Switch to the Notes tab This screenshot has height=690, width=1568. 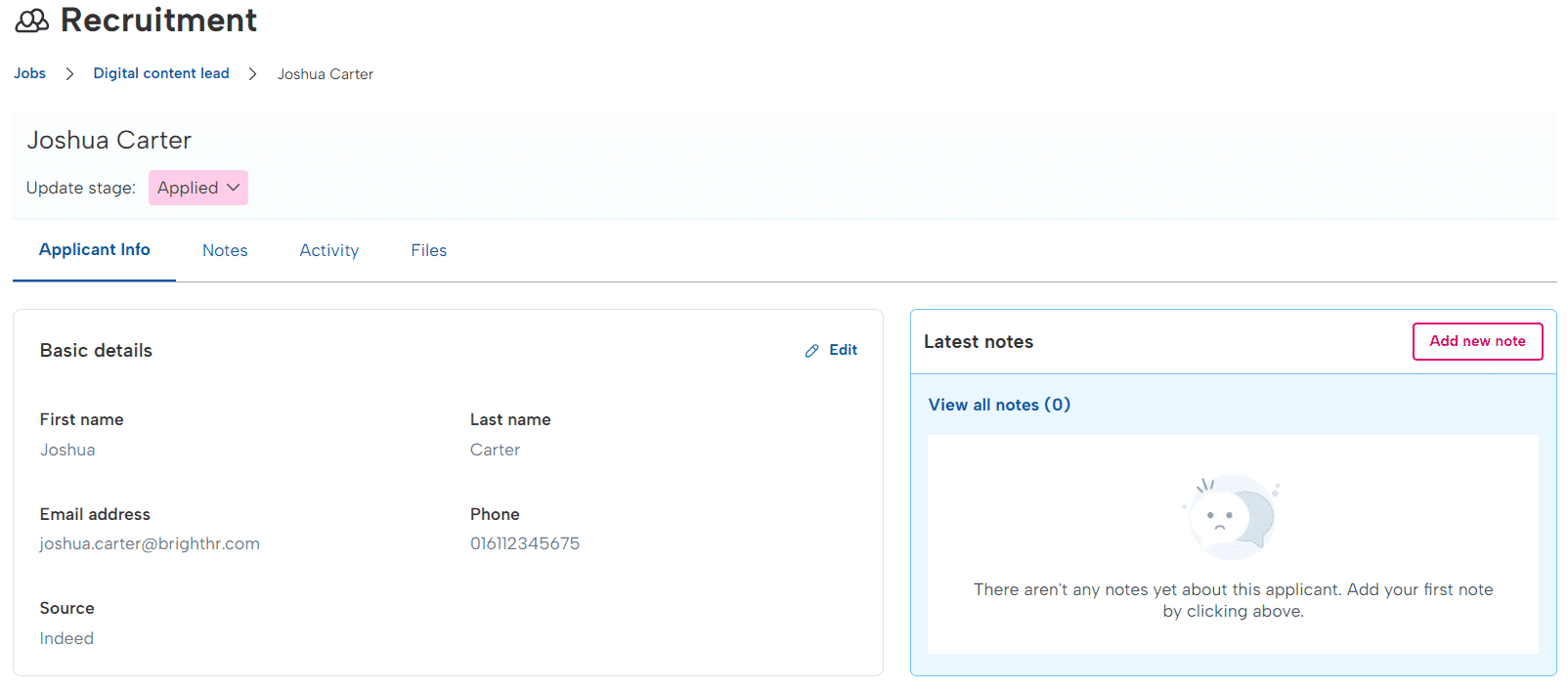[x=225, y=250]
